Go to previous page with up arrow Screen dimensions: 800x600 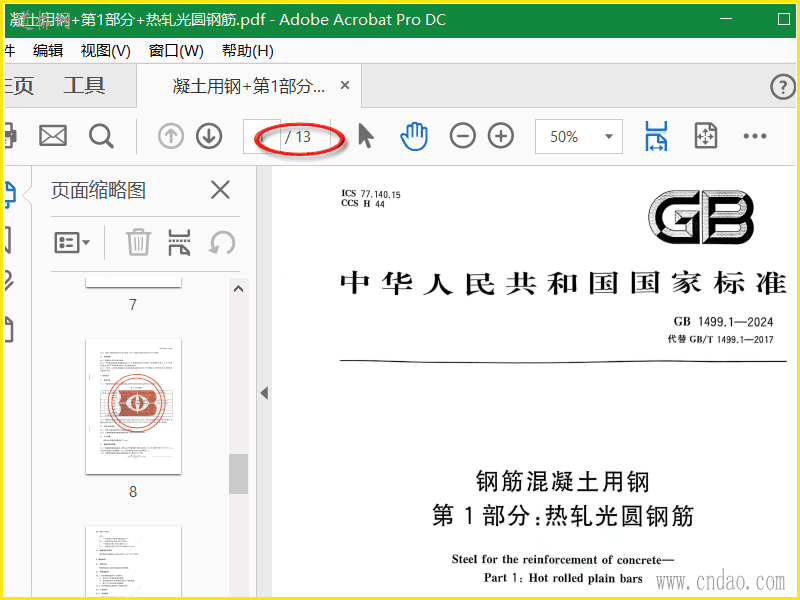pos(170,136)
